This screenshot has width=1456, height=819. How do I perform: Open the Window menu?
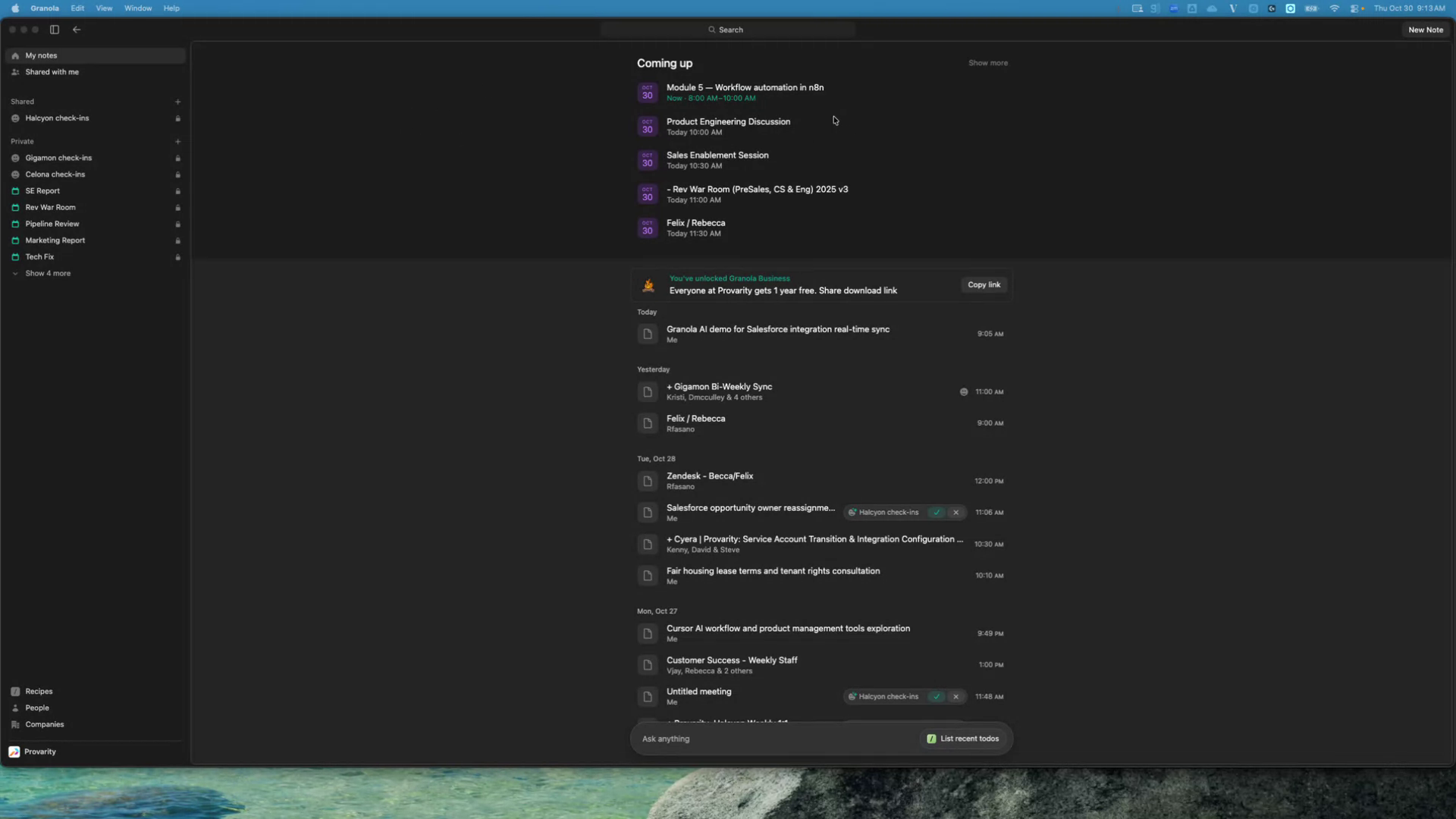click(137, 8)
